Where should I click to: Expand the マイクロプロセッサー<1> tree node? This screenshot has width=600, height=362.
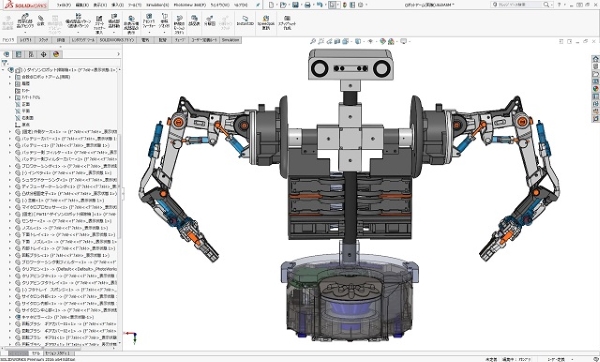(x=10, y=207)
